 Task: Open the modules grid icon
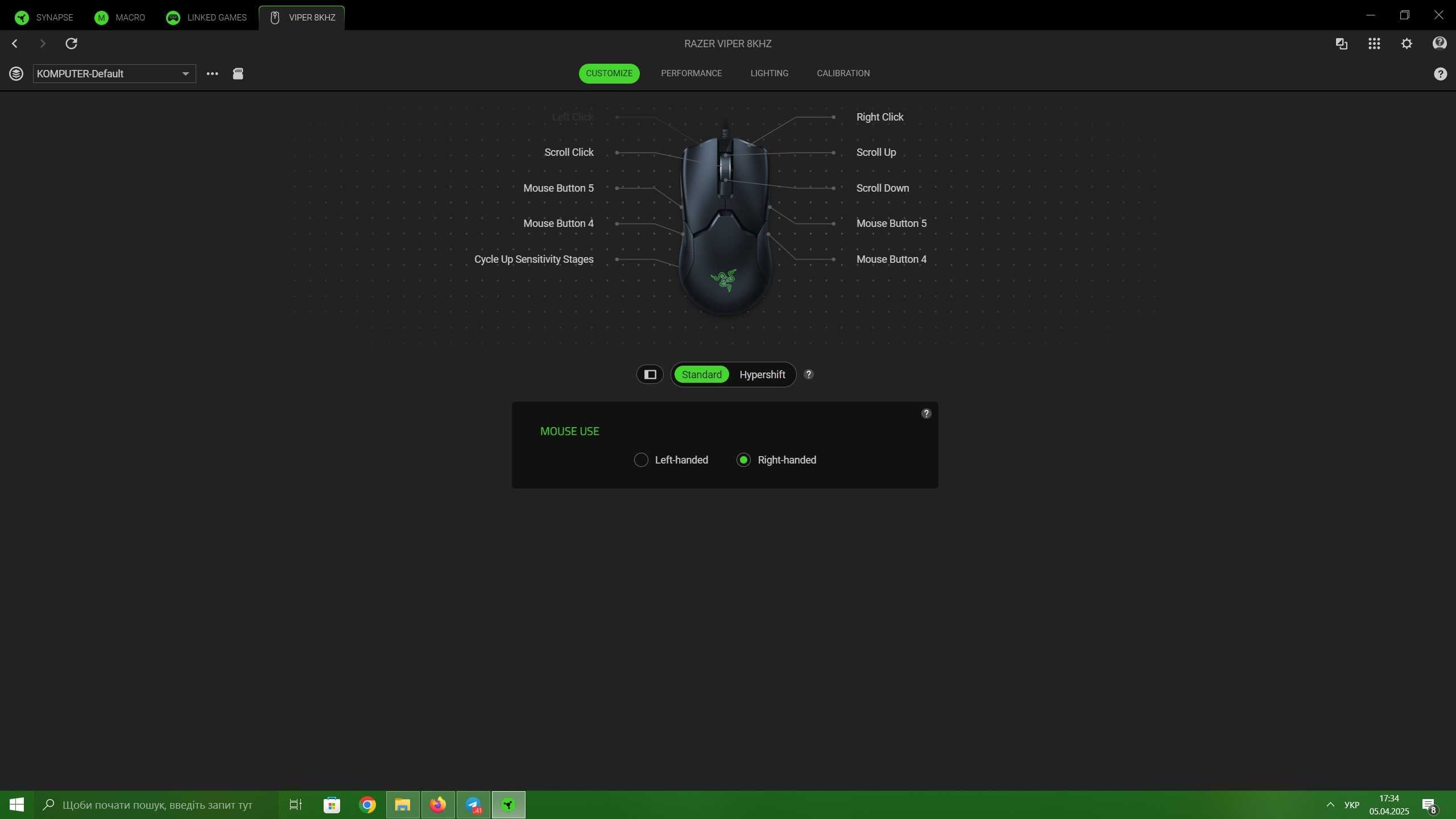[1374, 43]
